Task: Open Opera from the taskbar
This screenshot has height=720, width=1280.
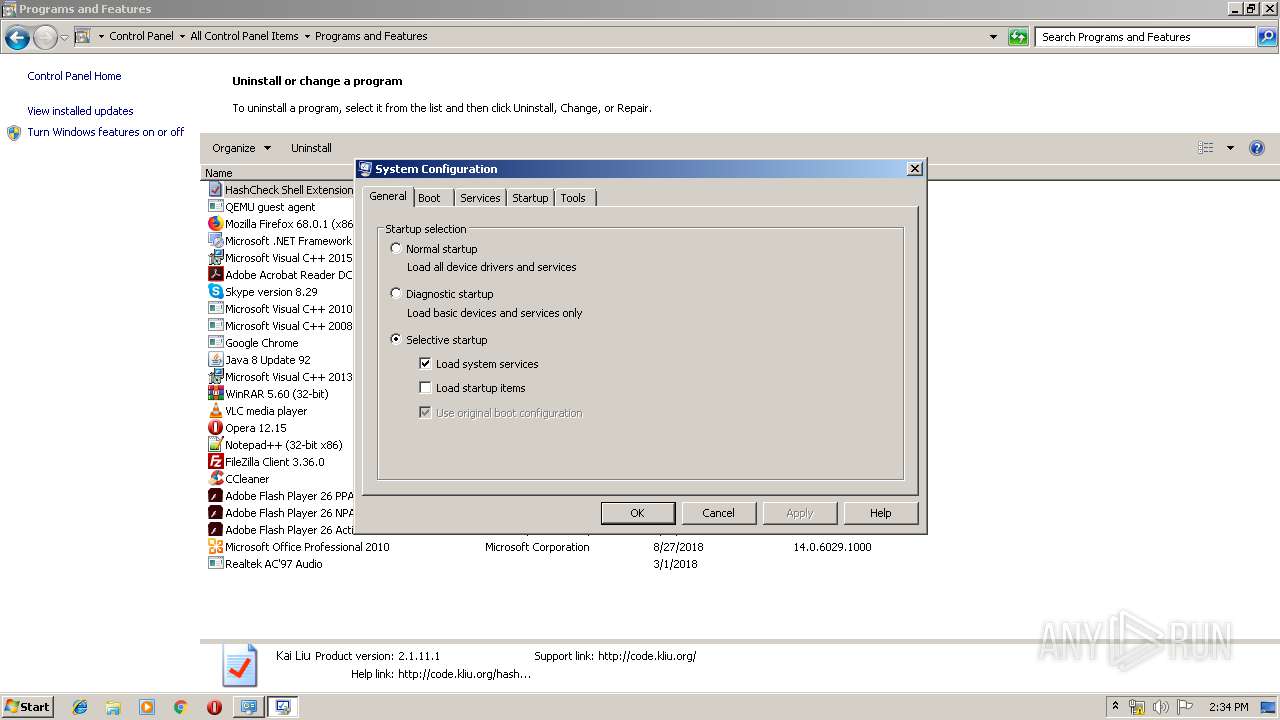Action: click(x=214, y=707)
